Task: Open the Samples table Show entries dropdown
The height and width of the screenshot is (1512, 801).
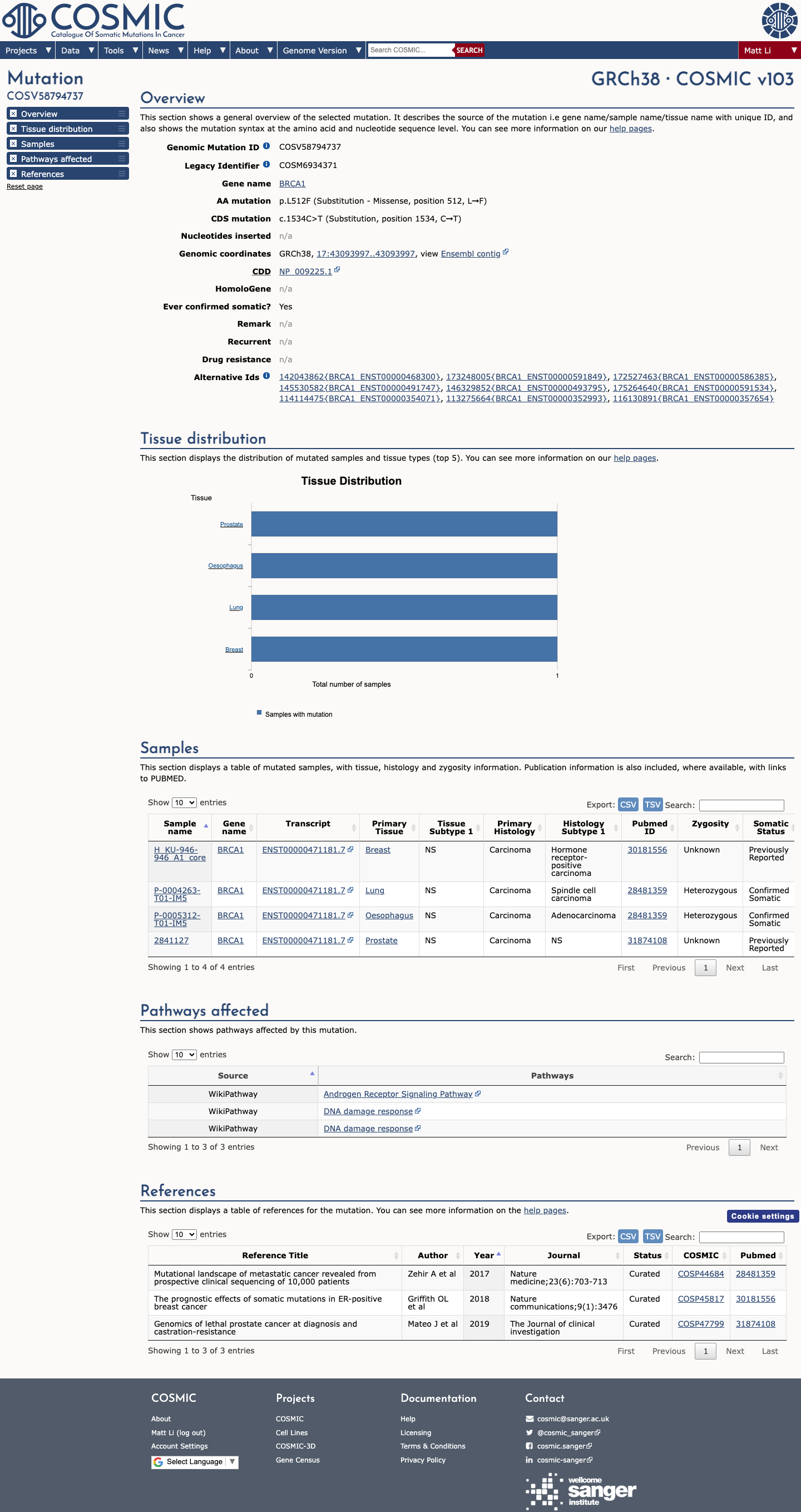Action: pyautogui.click(x=184, y=802)
